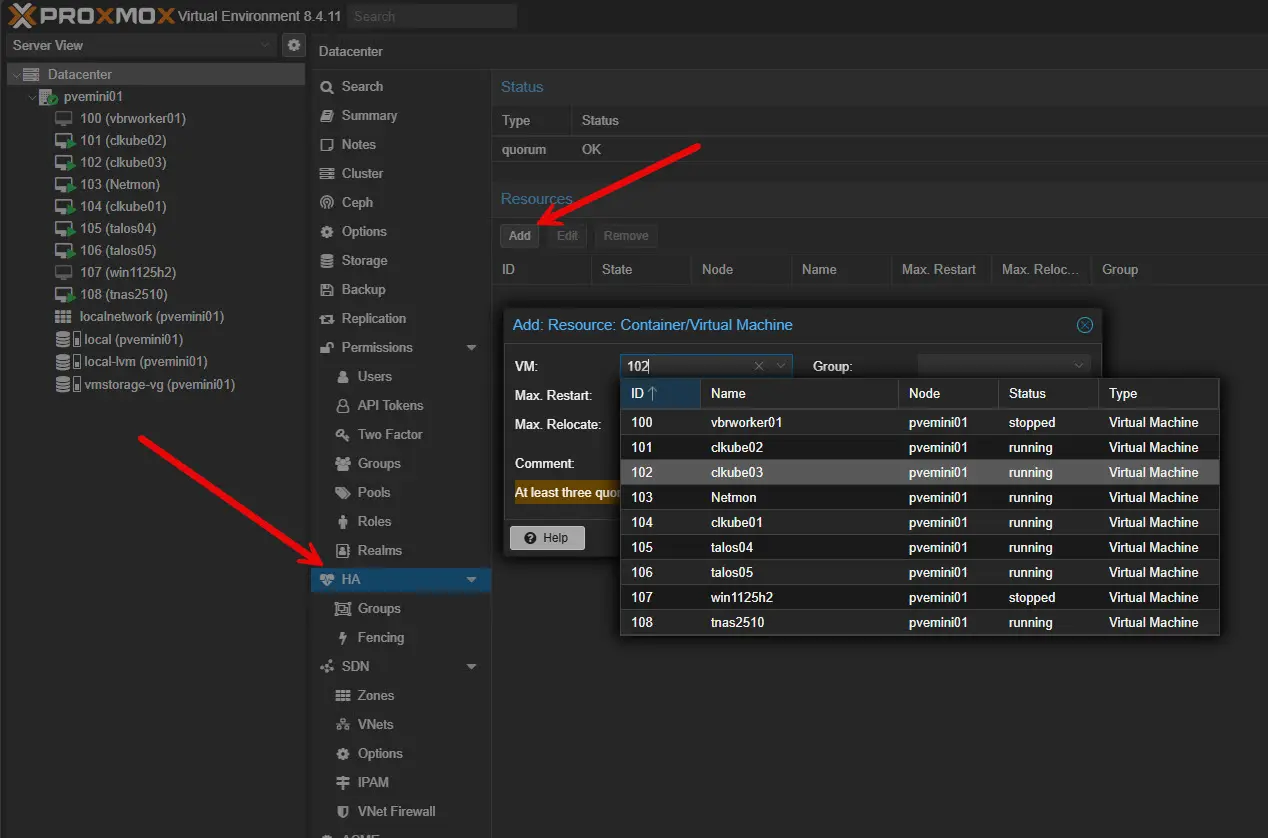Select the Backup menu item
This screenshot has height=838, width=1268.
pos(363,290)
